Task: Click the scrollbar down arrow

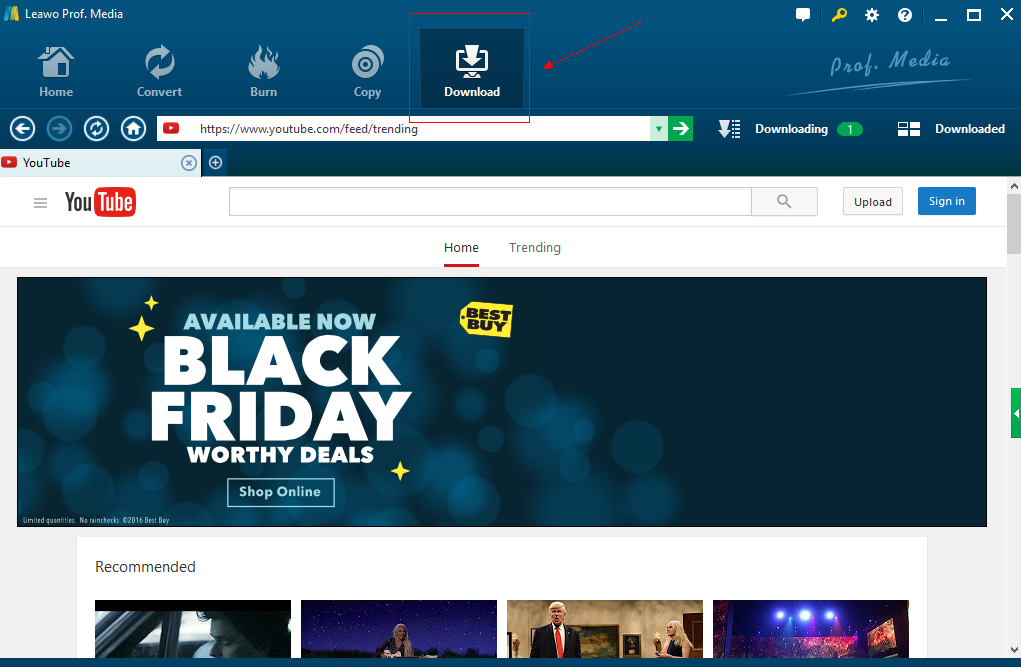Action: coord(1014,649)
